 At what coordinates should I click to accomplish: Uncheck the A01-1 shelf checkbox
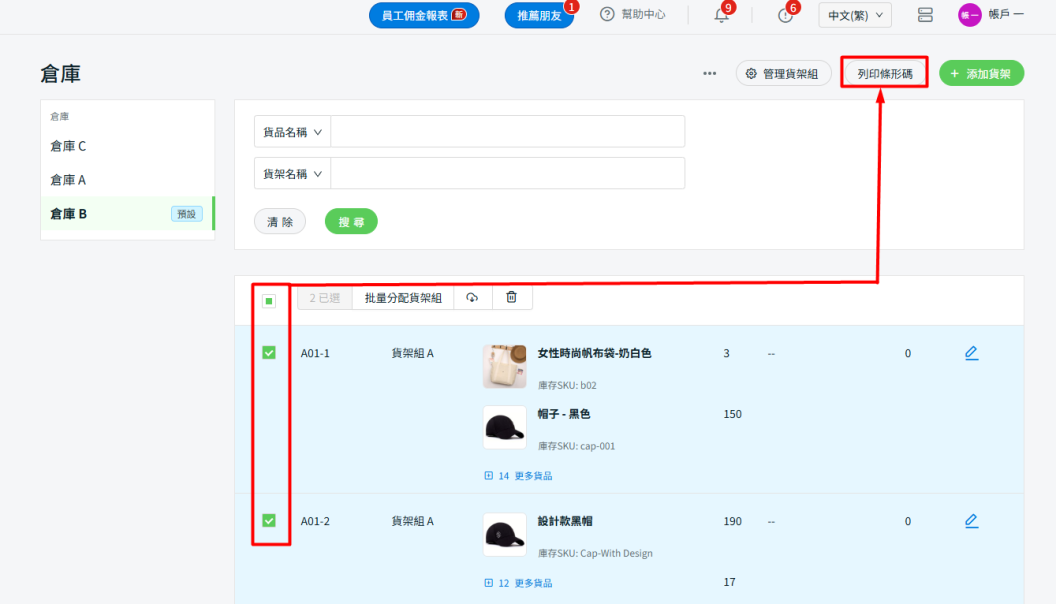[269, 353]
